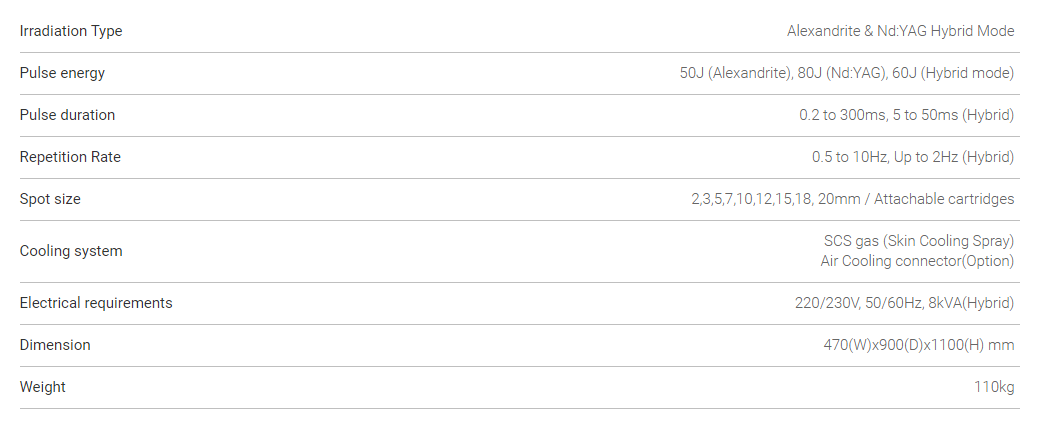Click the Repetition Rate label

click(70, 157)
